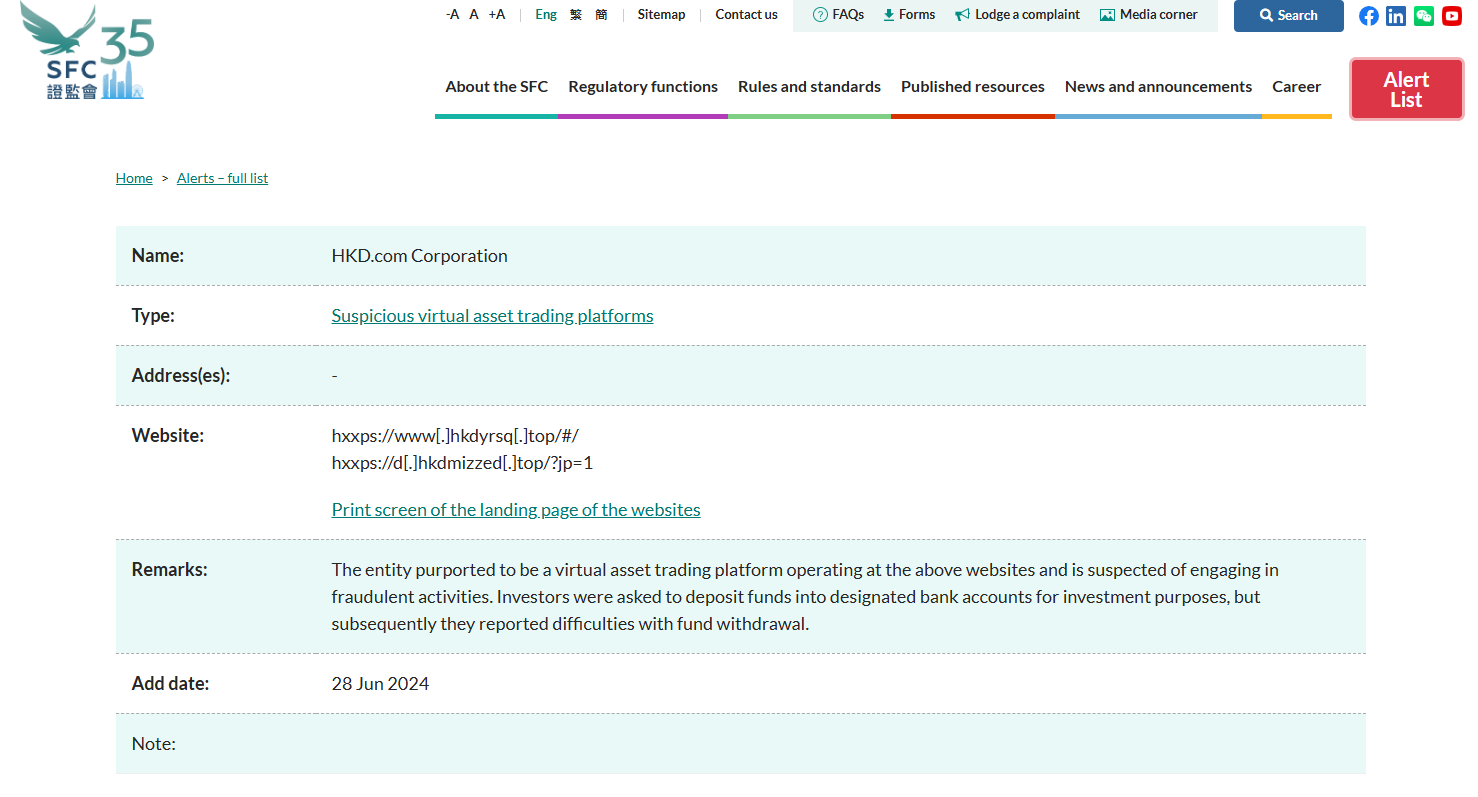Open Print screen of landing page link
The height and width of the screenshot is (797, 1478).
(516, 510)
